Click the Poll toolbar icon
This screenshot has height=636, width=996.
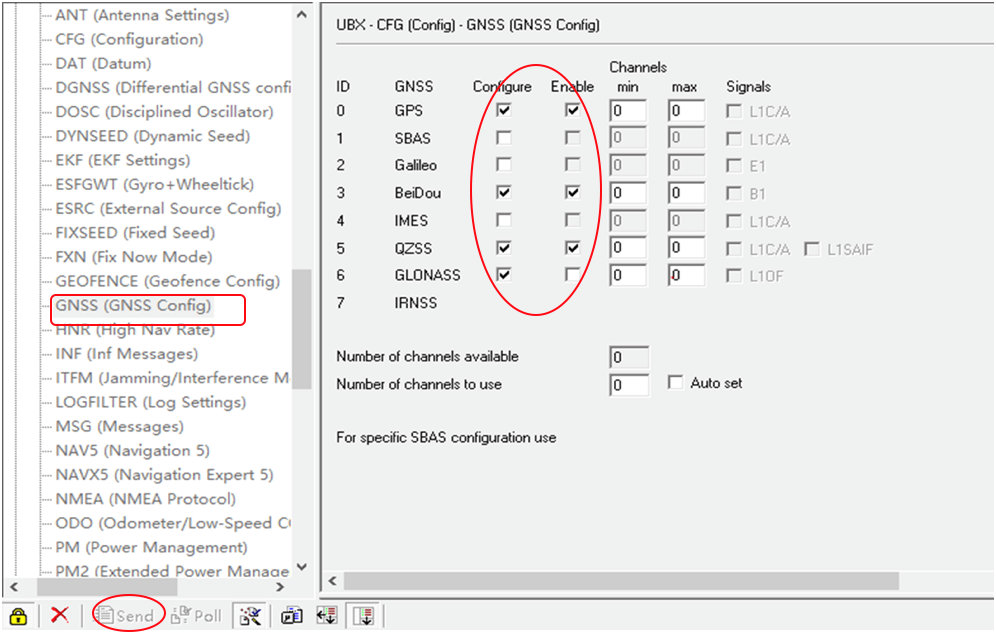(x=197, y=615)
